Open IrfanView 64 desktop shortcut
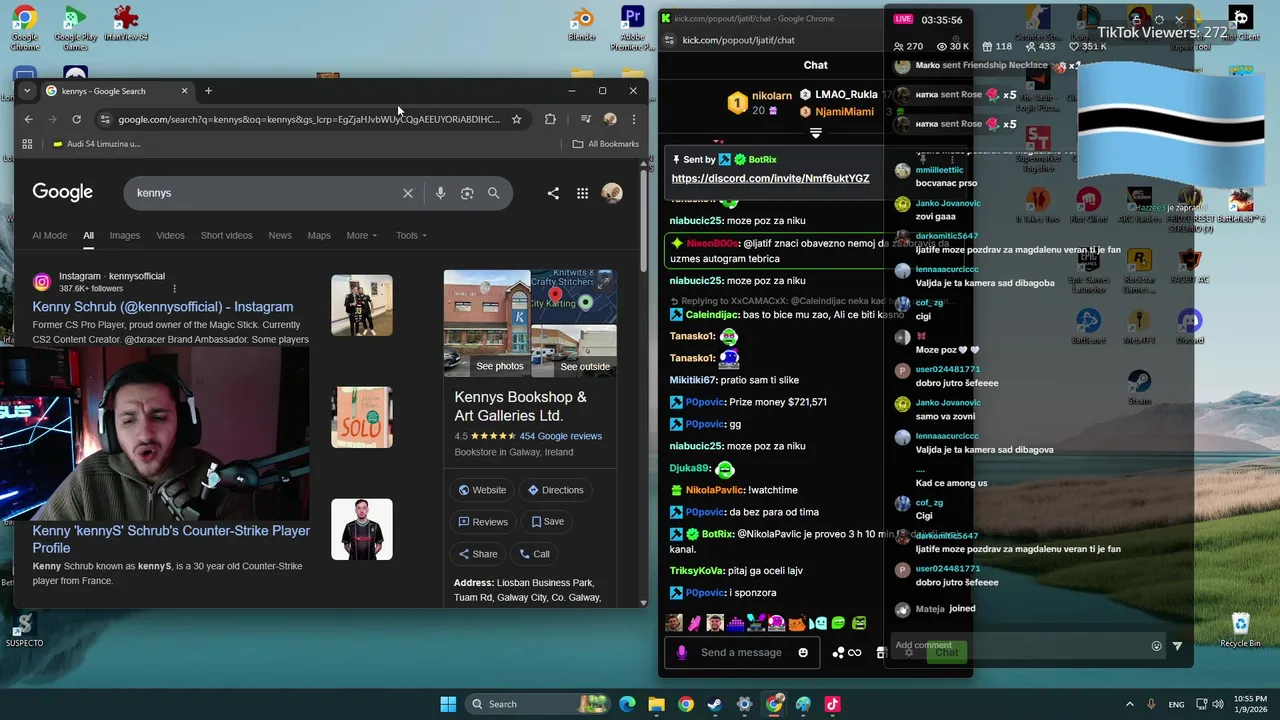Screen dimensions: 1280x720 pos(125,24)
